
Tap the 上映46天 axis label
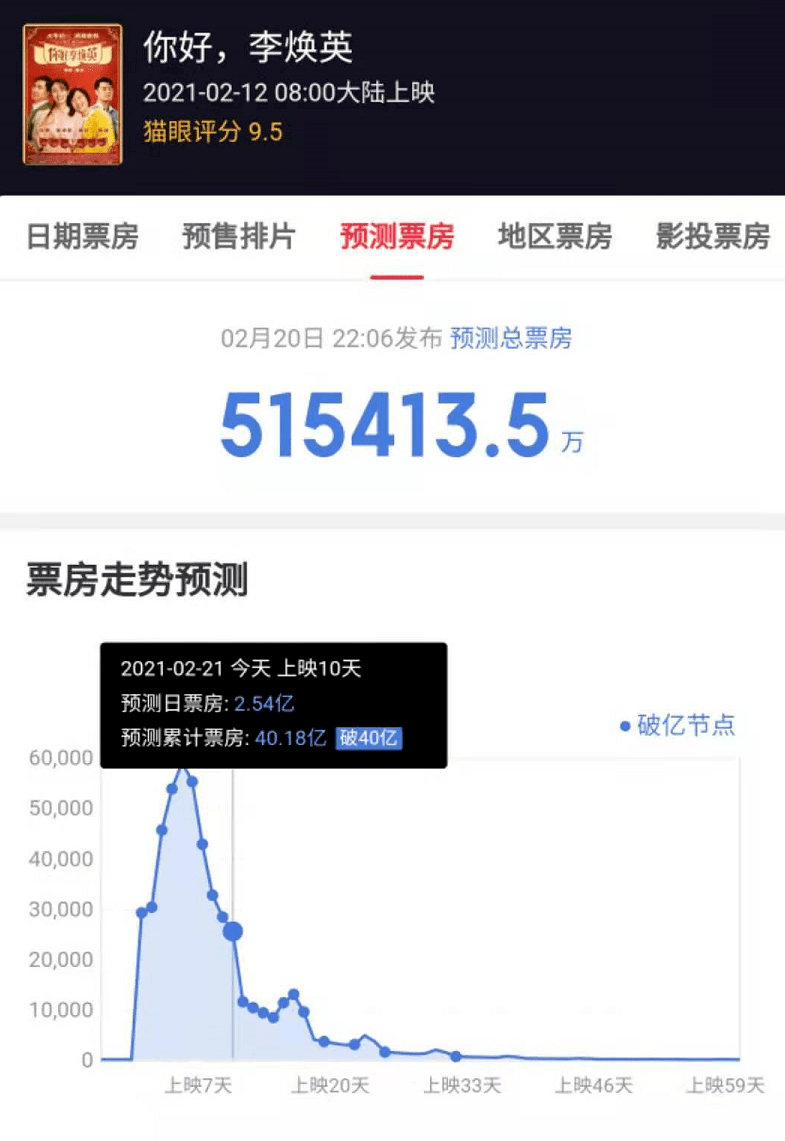(x=594, y=1086)
